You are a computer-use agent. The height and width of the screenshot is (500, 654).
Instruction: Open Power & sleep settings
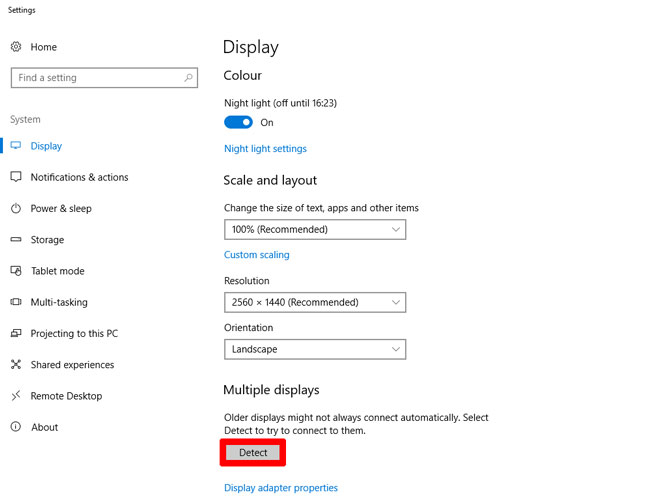pos(61,209)
